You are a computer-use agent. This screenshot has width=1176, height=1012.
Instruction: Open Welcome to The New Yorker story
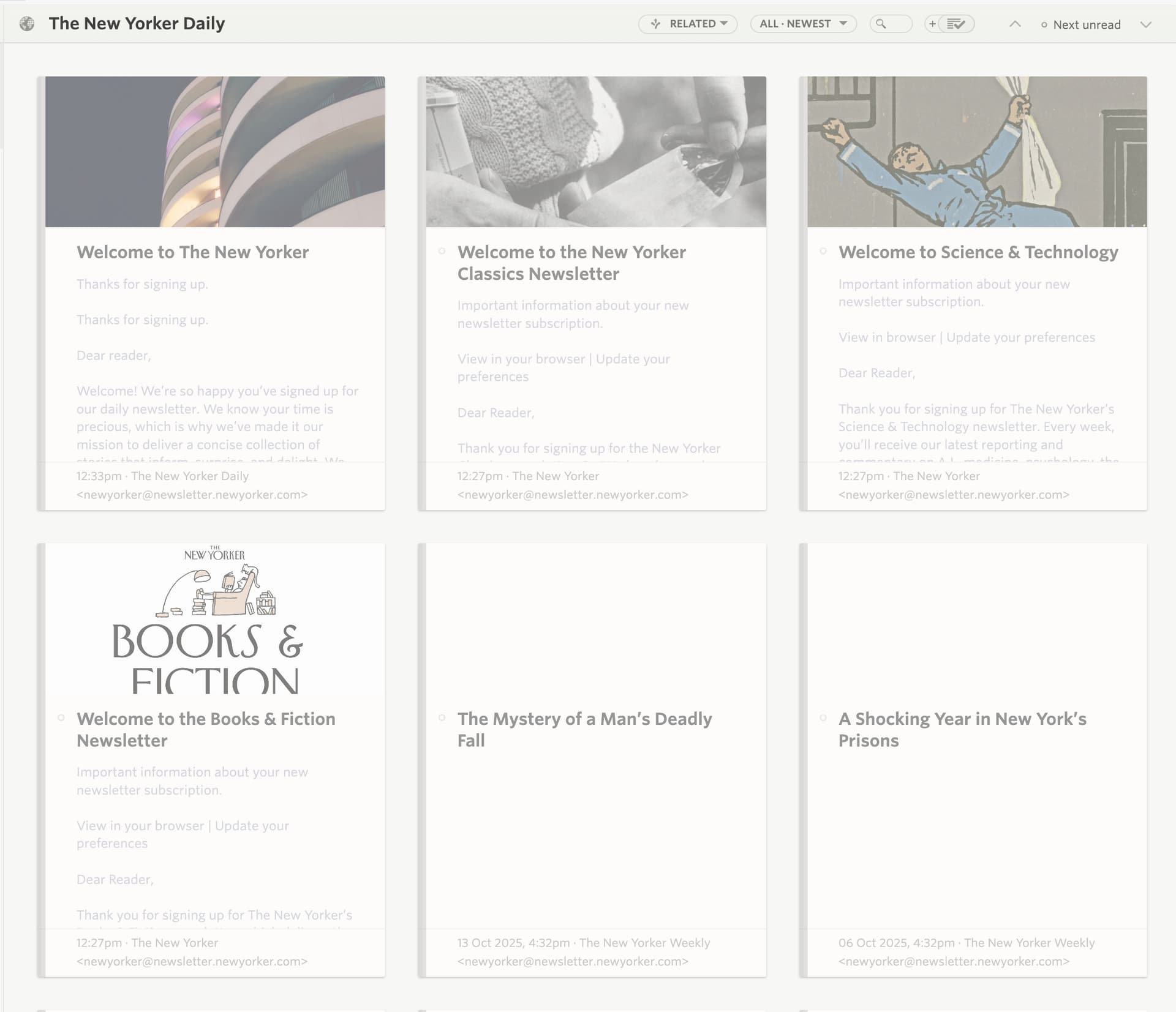click(192, 252)
